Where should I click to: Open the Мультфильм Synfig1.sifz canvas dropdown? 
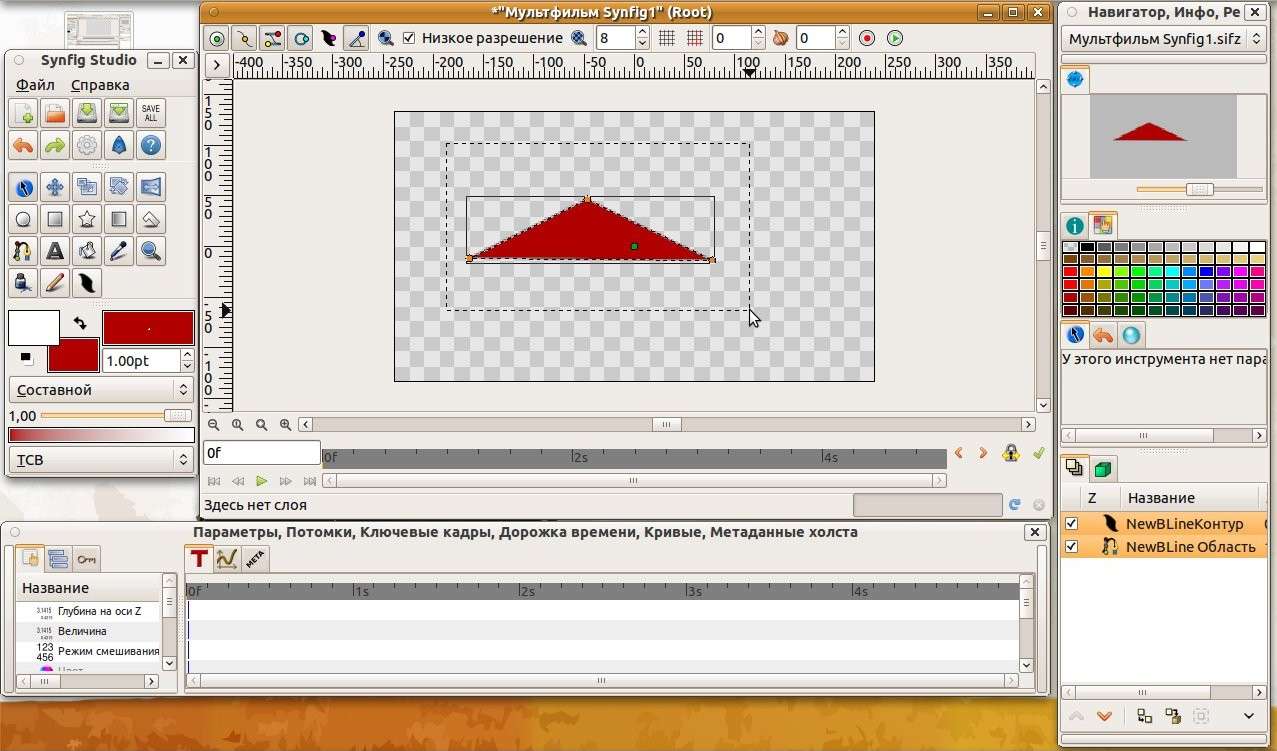(x=1164, y=39)
